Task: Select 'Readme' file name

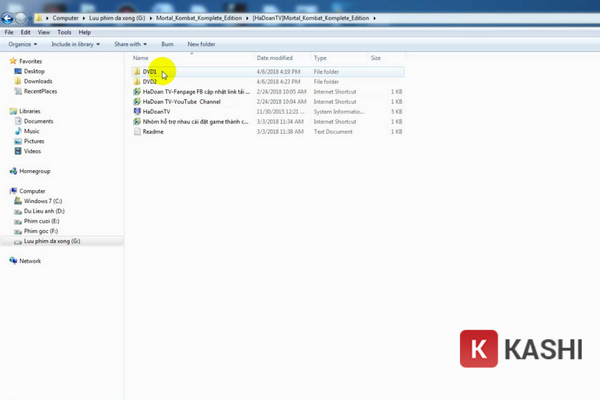Action: [x=153, y=131]
